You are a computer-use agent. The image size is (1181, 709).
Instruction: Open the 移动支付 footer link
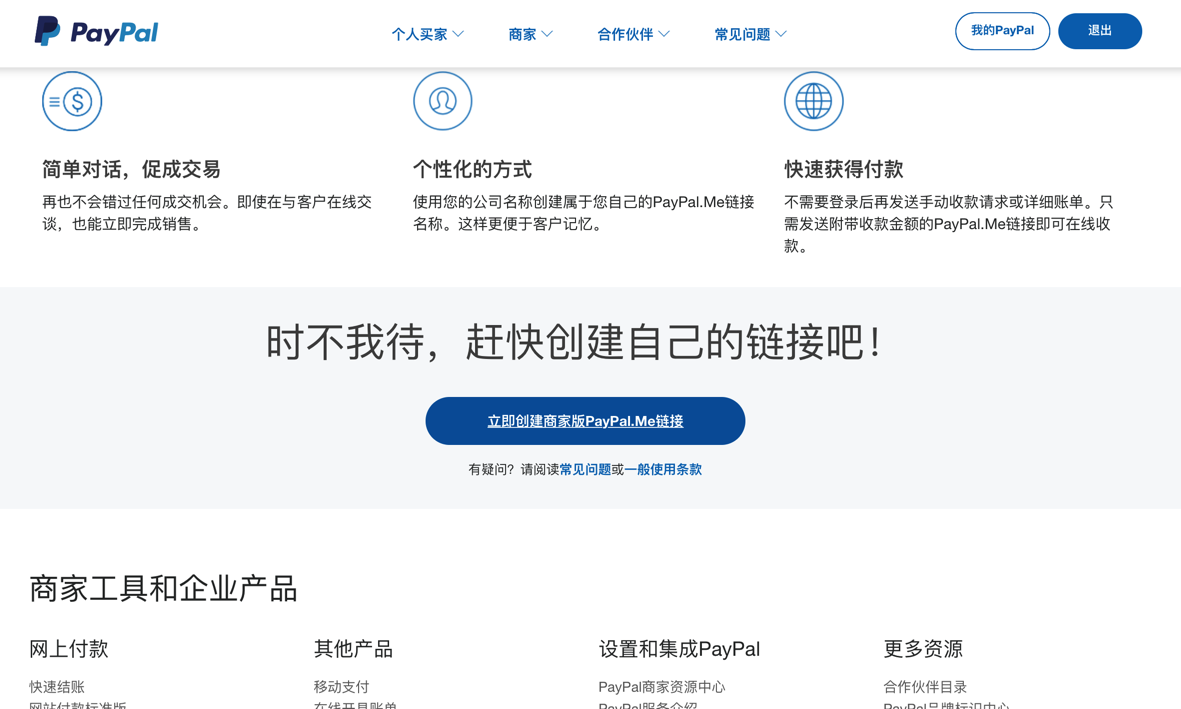tap(341, 686)
